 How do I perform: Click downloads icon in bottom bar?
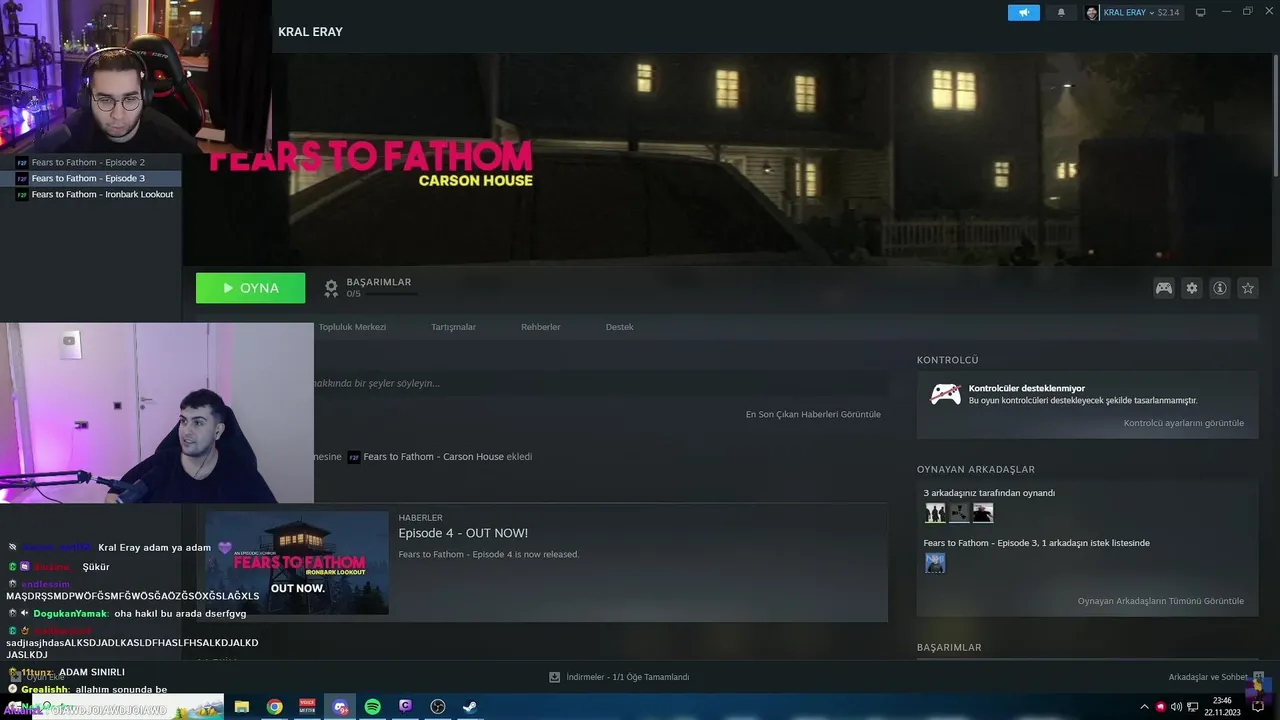[x=554, y=677]
